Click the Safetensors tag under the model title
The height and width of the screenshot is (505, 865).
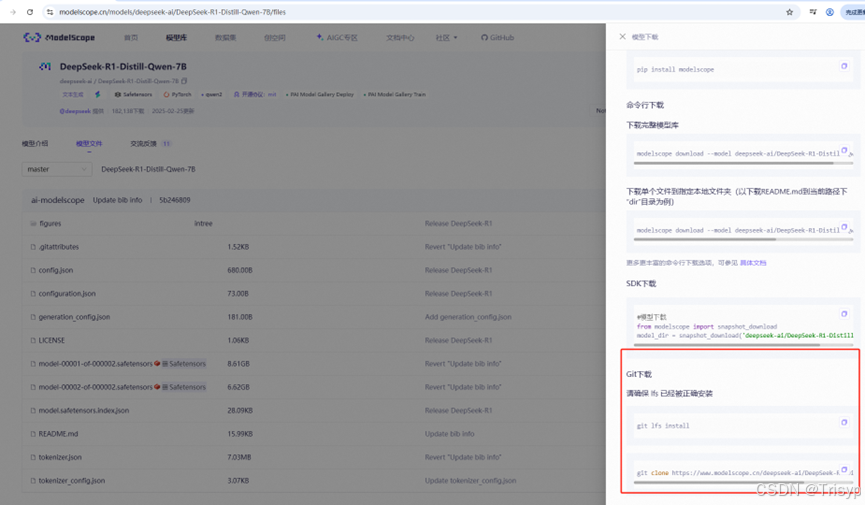pyautogui.click(x=133, y=94)
